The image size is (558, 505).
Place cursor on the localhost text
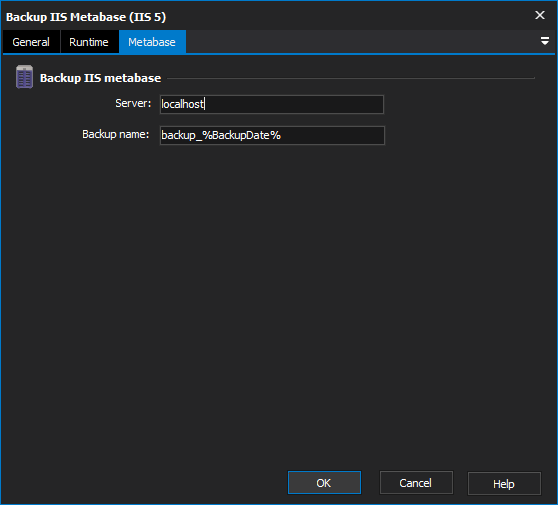point(183,104)
